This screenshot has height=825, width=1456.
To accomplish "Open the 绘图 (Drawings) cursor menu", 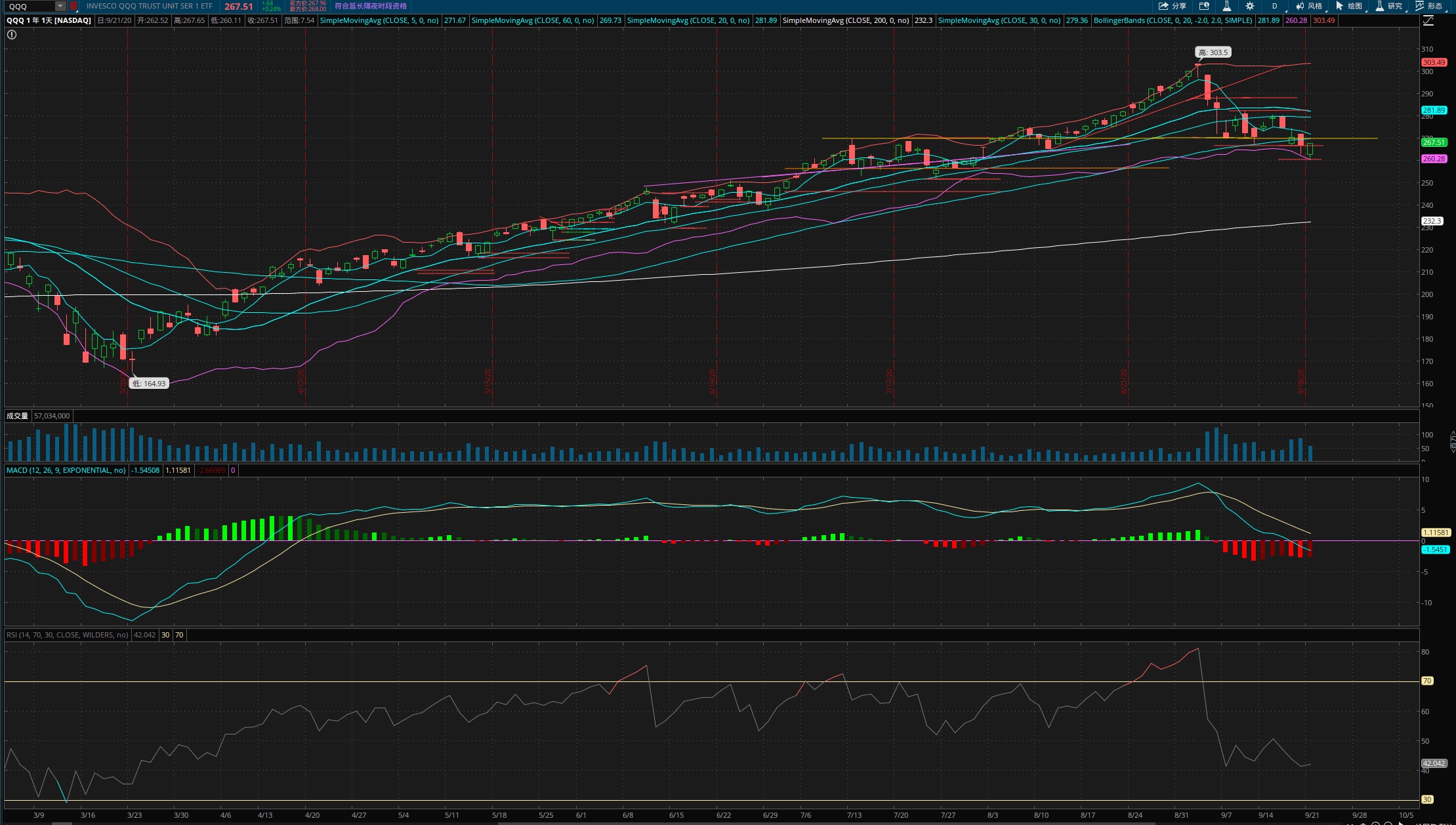I will click(x=1349, y=6).
